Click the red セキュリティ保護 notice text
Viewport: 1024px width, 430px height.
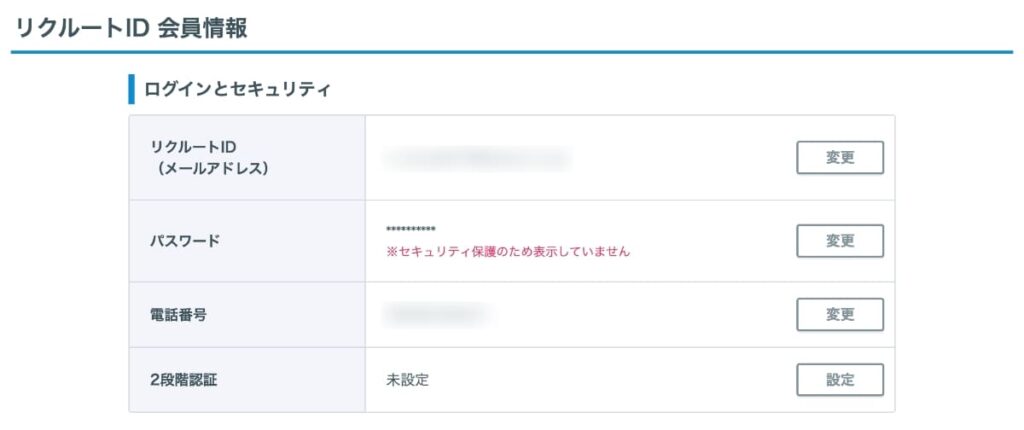(508, 252)
